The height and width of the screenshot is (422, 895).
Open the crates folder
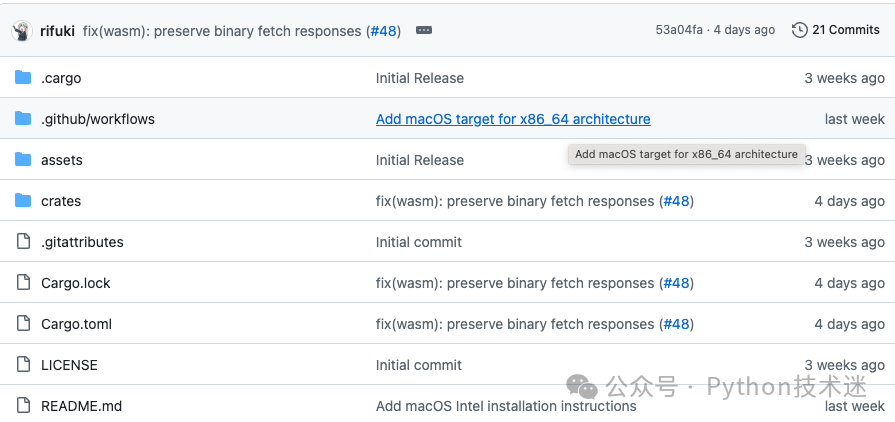coord(61,202)
